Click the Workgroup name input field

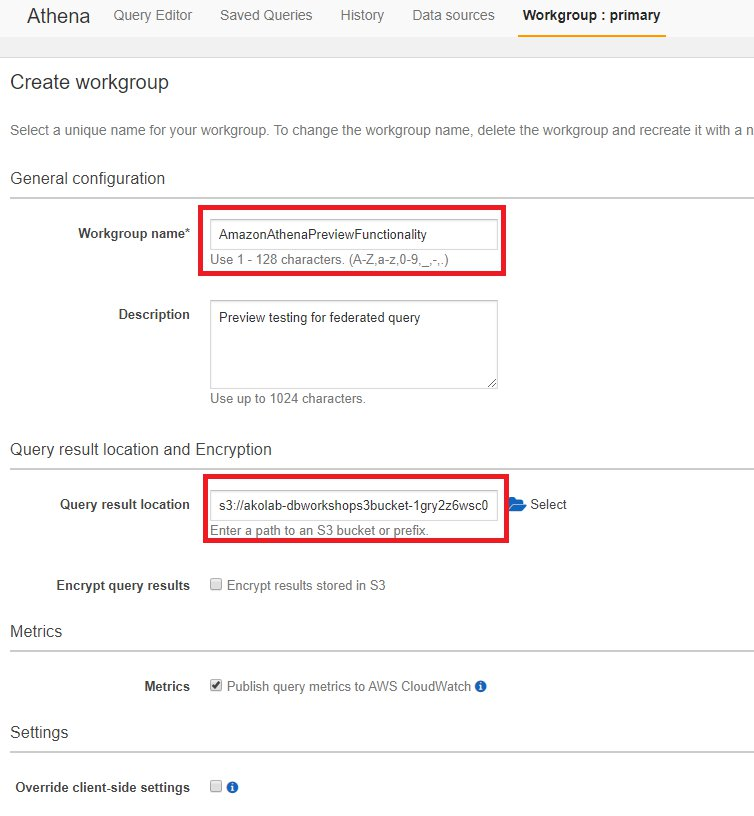(354, 234)
